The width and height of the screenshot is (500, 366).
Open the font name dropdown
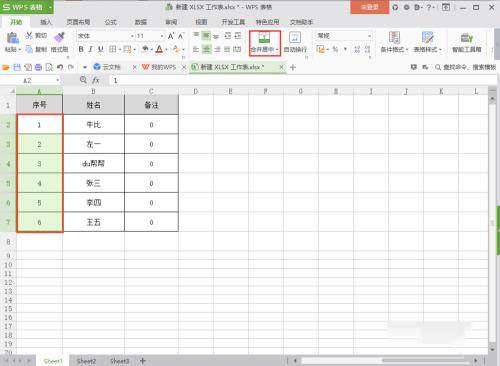point(132,36)
